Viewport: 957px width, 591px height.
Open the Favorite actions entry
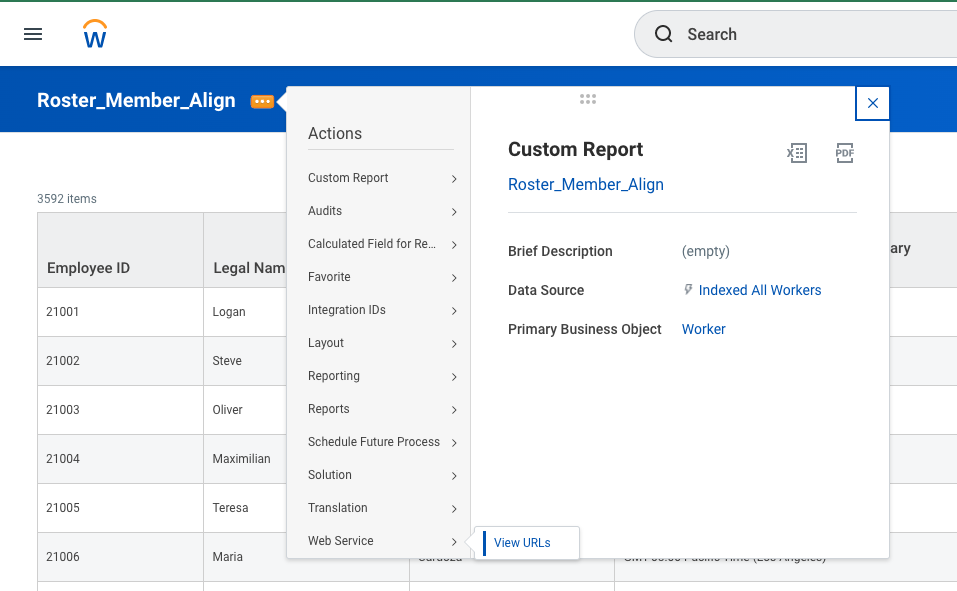click(380, 277)
